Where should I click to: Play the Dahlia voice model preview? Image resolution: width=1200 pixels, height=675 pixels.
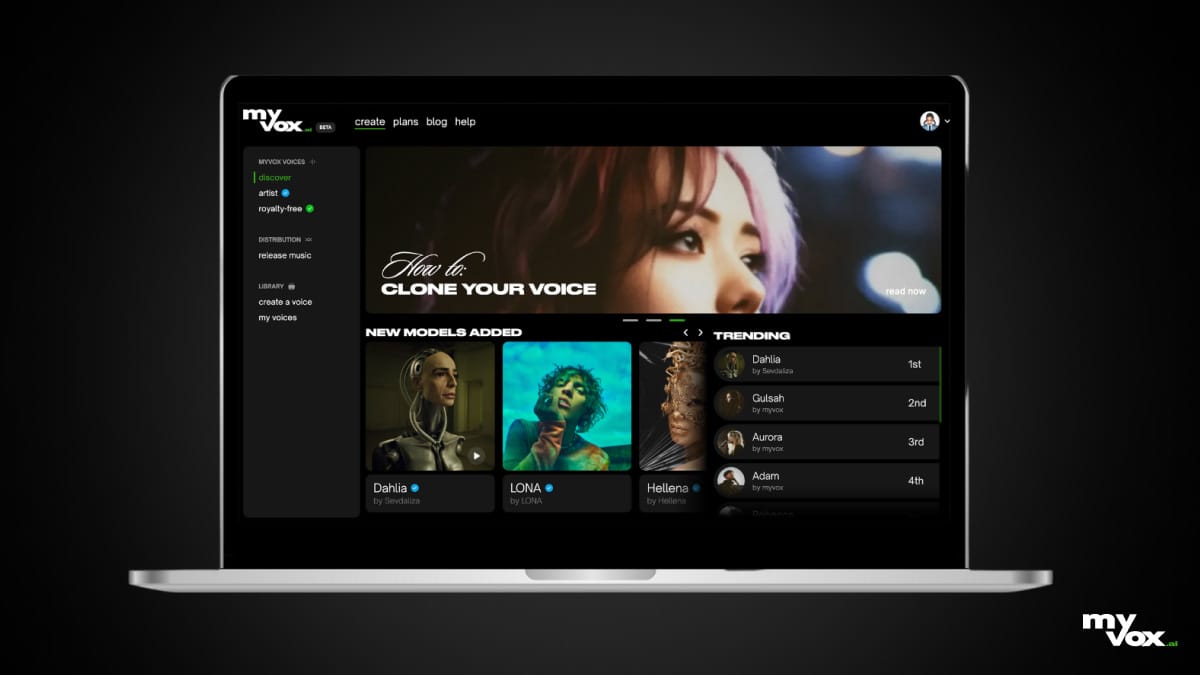(x=476, y=455)
